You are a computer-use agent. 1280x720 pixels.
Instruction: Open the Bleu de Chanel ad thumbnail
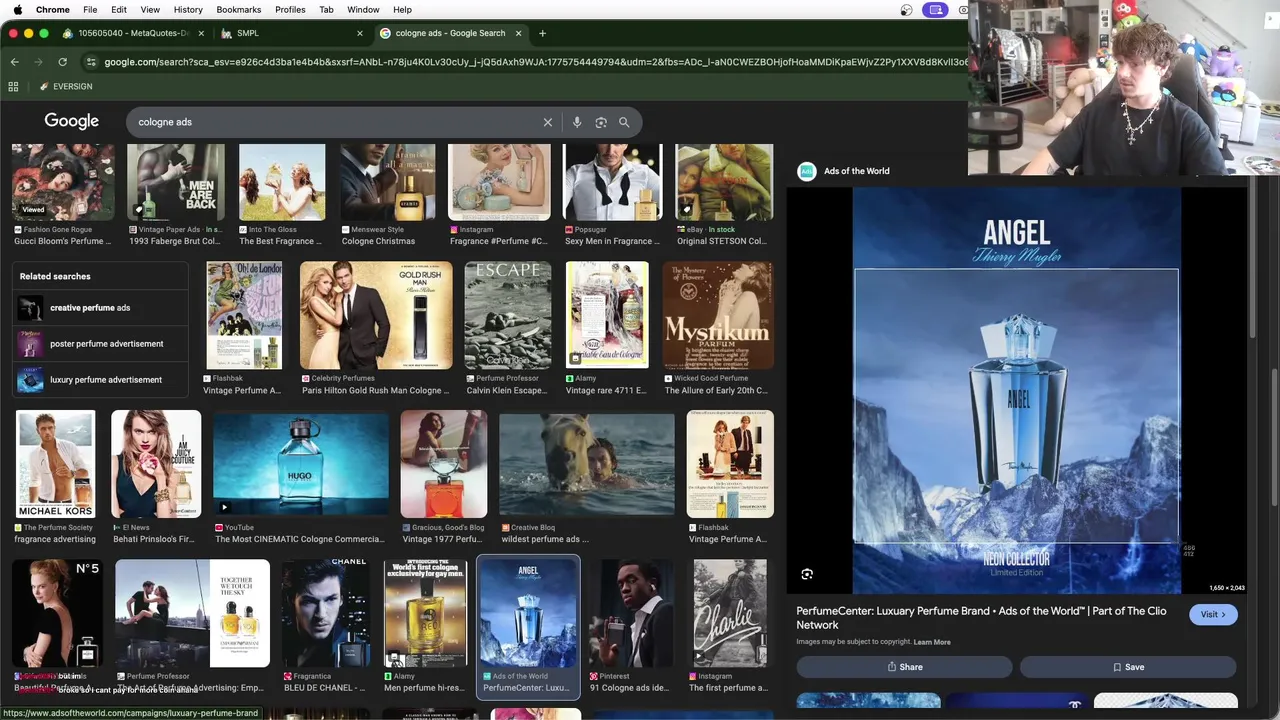[x=326, y=612]
